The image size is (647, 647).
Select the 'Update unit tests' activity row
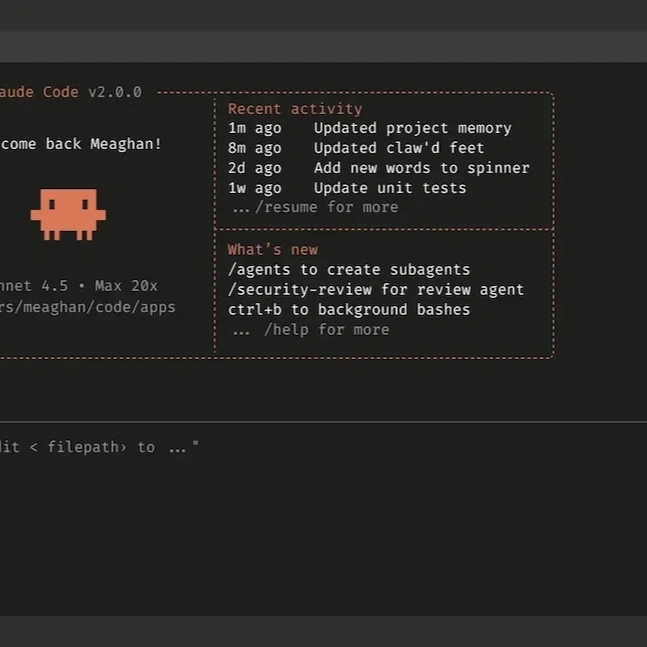pyautogui.click(x=347, y=188)
